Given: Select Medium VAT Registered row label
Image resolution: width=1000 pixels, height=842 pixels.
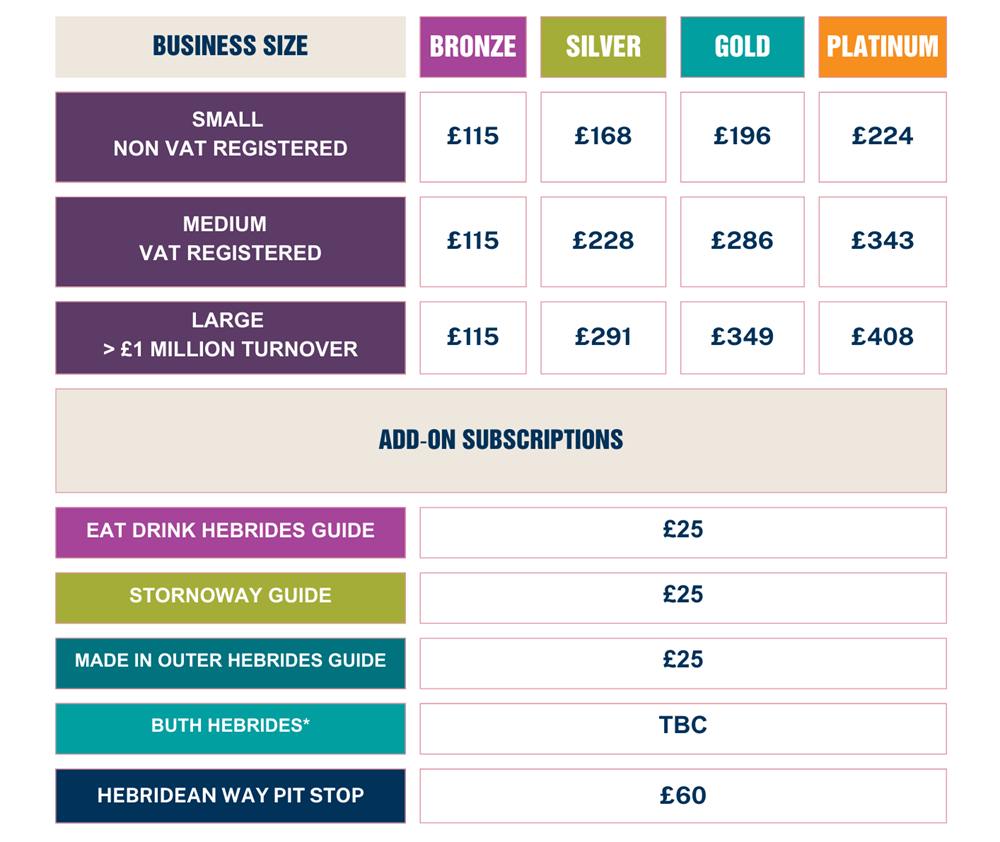Looking at the screenshot, I should point(230,242).
